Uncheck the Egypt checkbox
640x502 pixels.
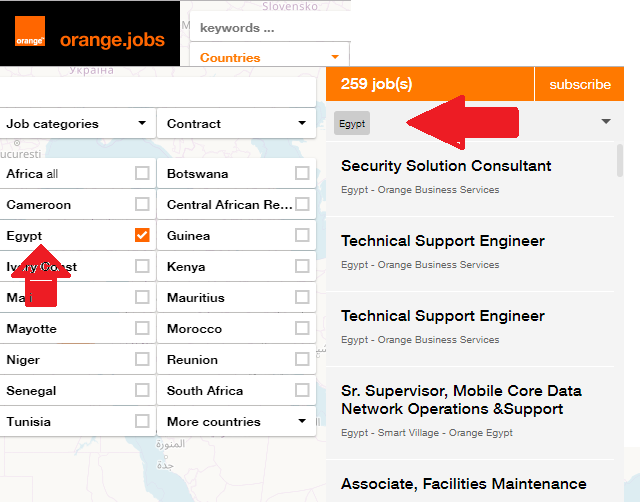[x=142, y=235]
